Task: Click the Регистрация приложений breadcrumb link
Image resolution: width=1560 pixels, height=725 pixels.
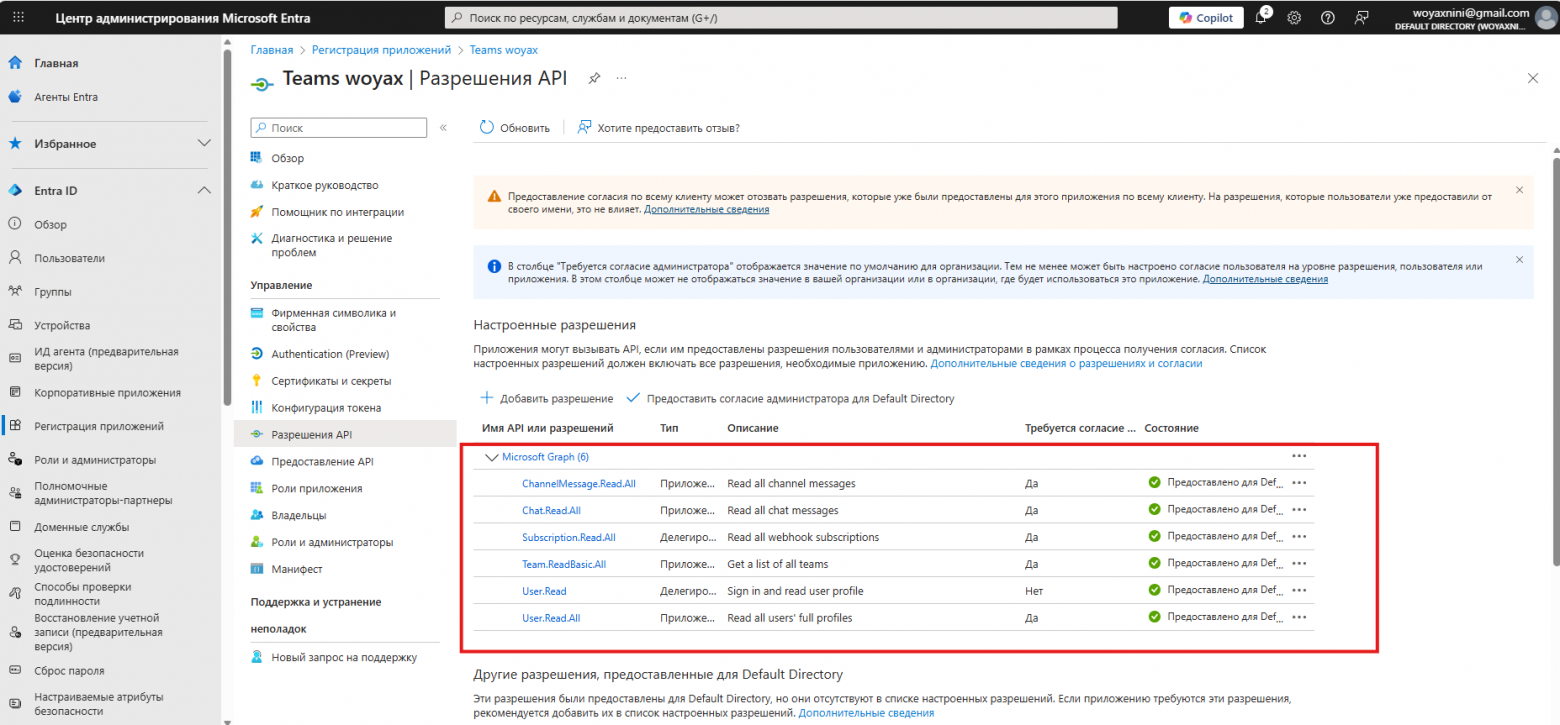Action: tap(381, 49)
